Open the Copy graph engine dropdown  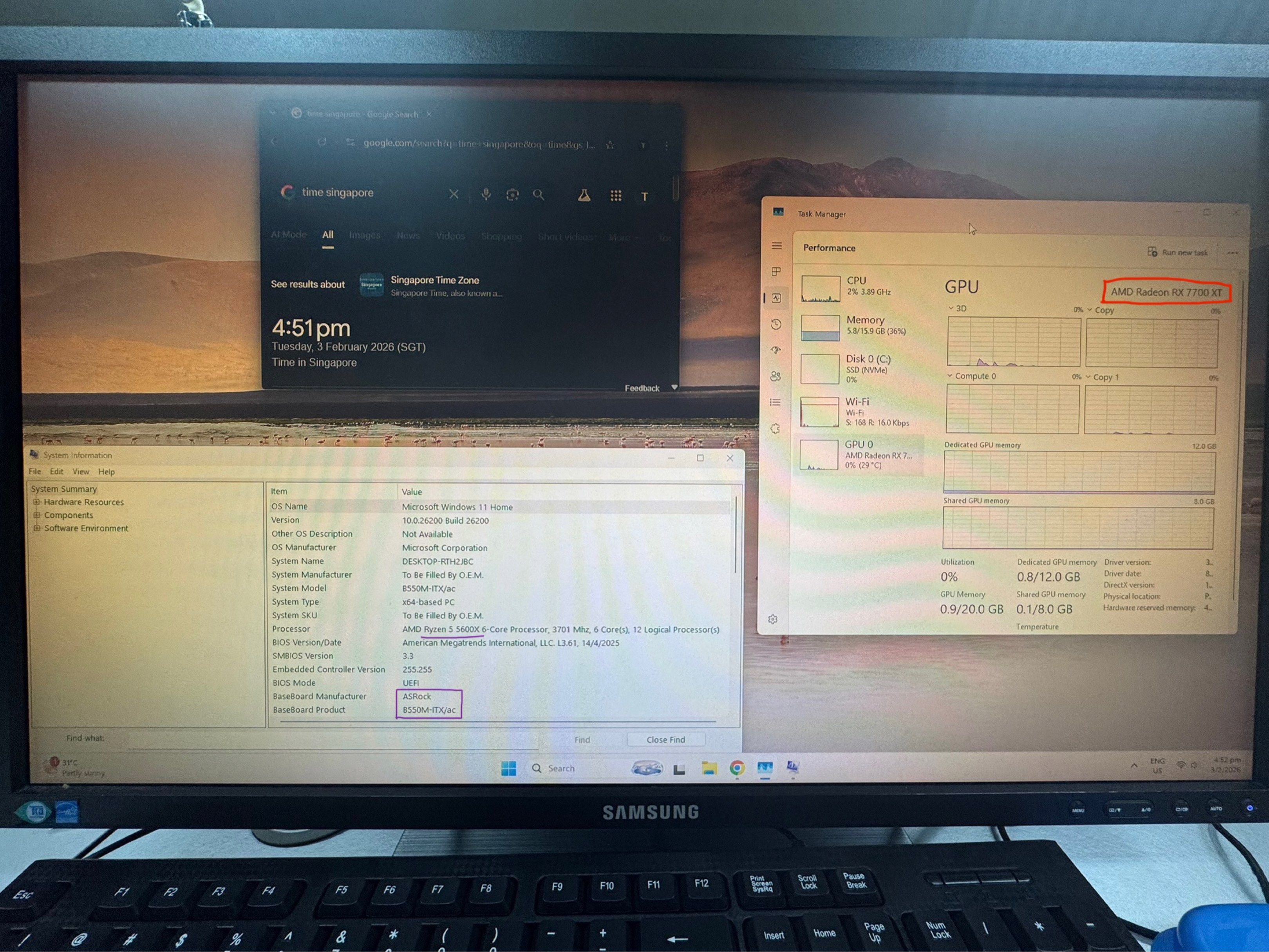[x=1100, y=310]
